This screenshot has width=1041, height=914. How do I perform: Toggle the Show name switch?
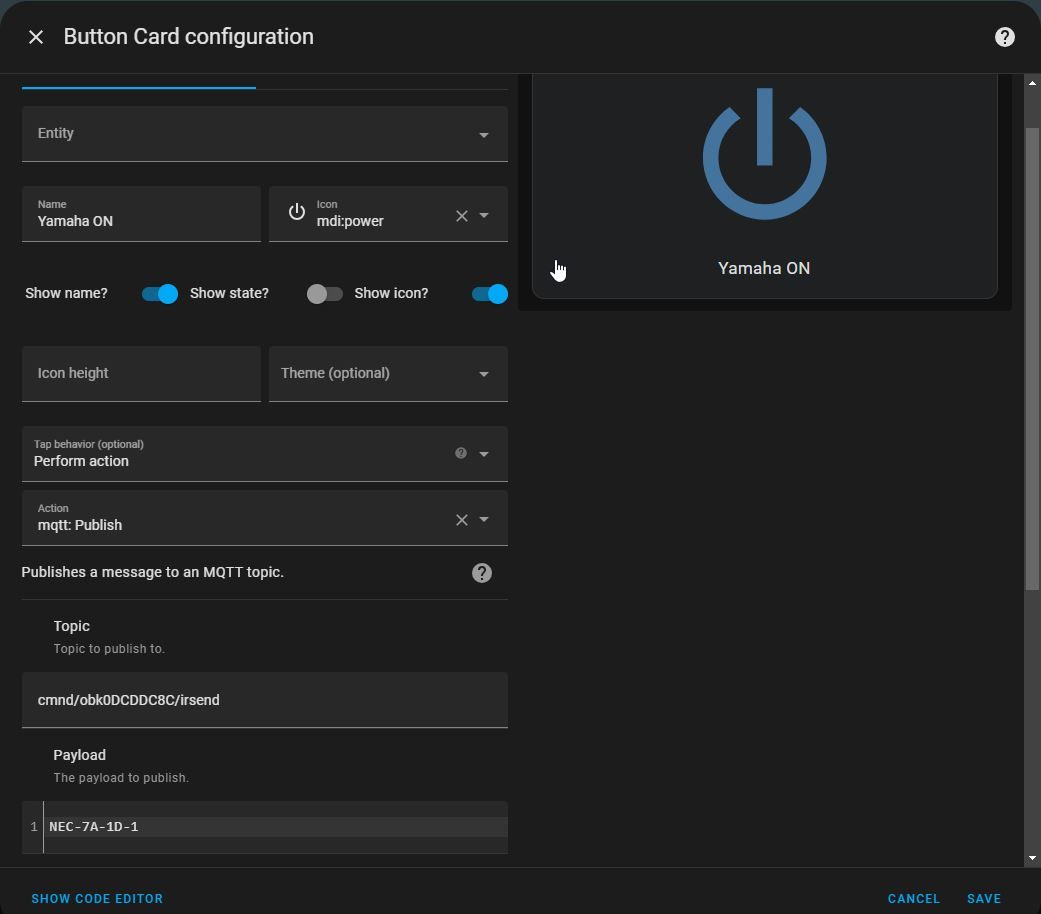160,294
